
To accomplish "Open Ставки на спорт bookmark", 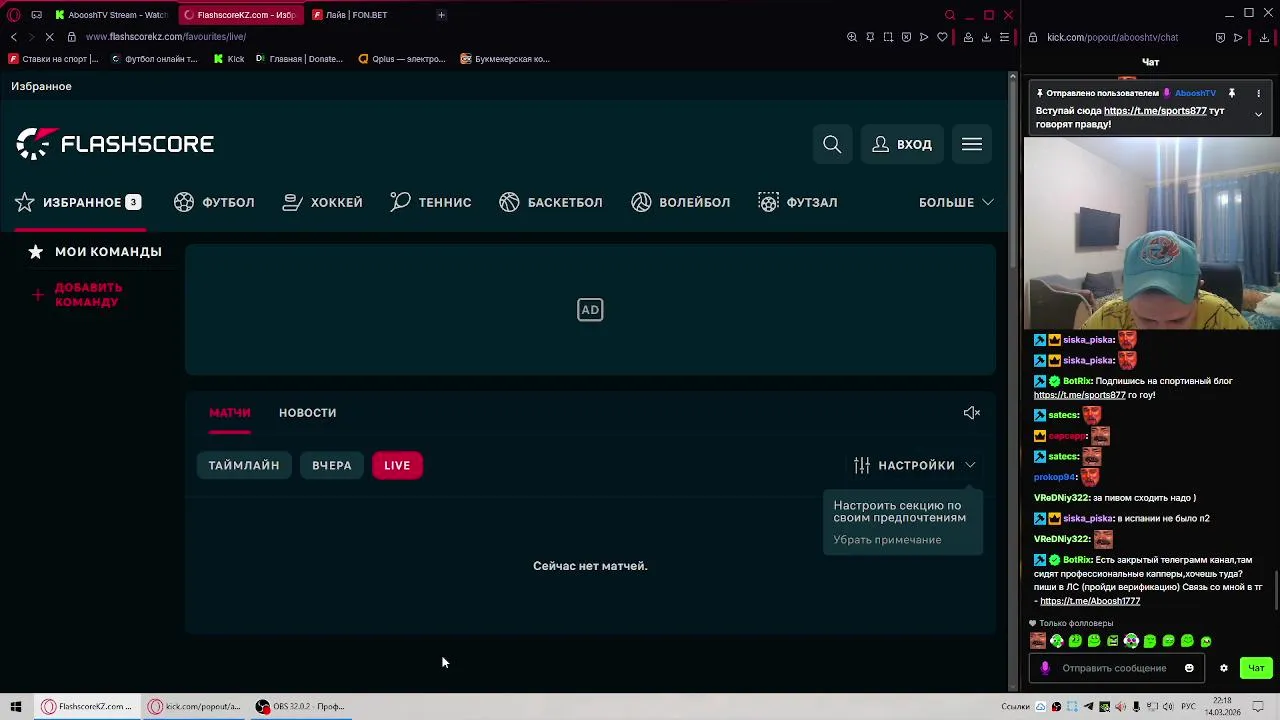I will click(x=53, y=59).
